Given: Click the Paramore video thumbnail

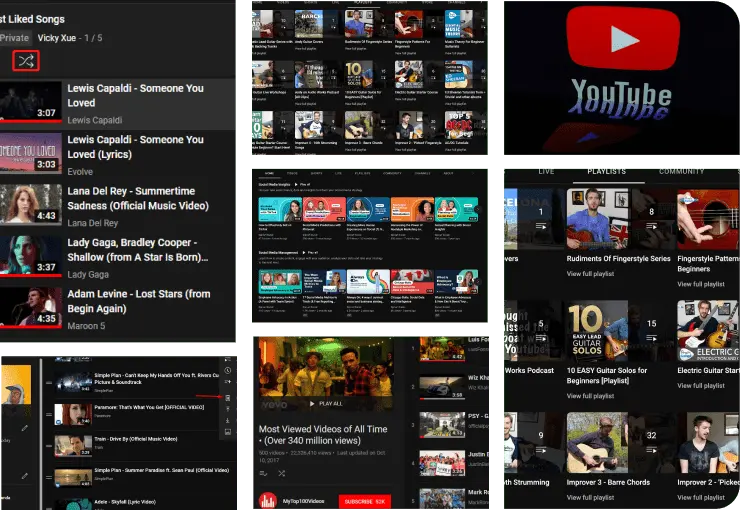Looking at the screenshot, I should pos(73,414).
